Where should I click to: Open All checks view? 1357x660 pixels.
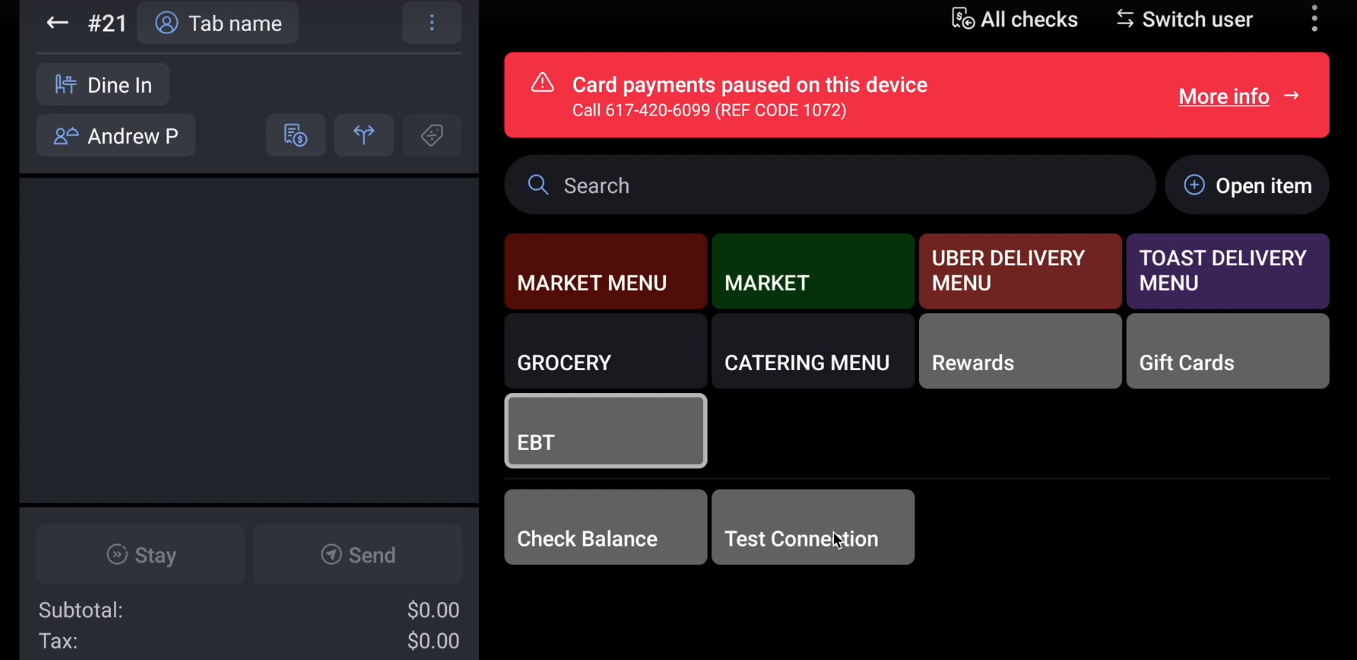tap(1014, 19)
